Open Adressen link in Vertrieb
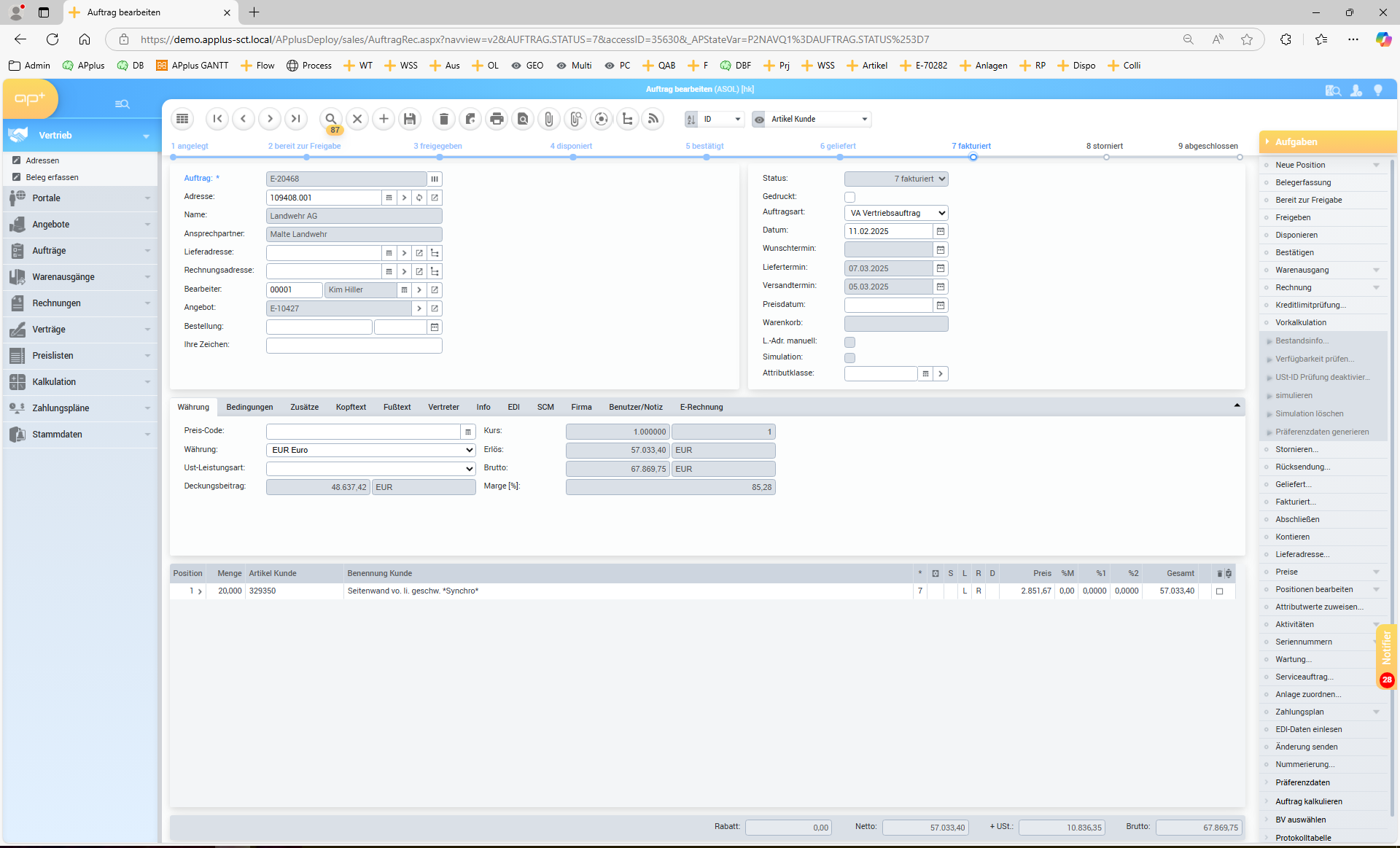Image resolution: width=1400 pixels, height=848 pixels. coord(42,160)
